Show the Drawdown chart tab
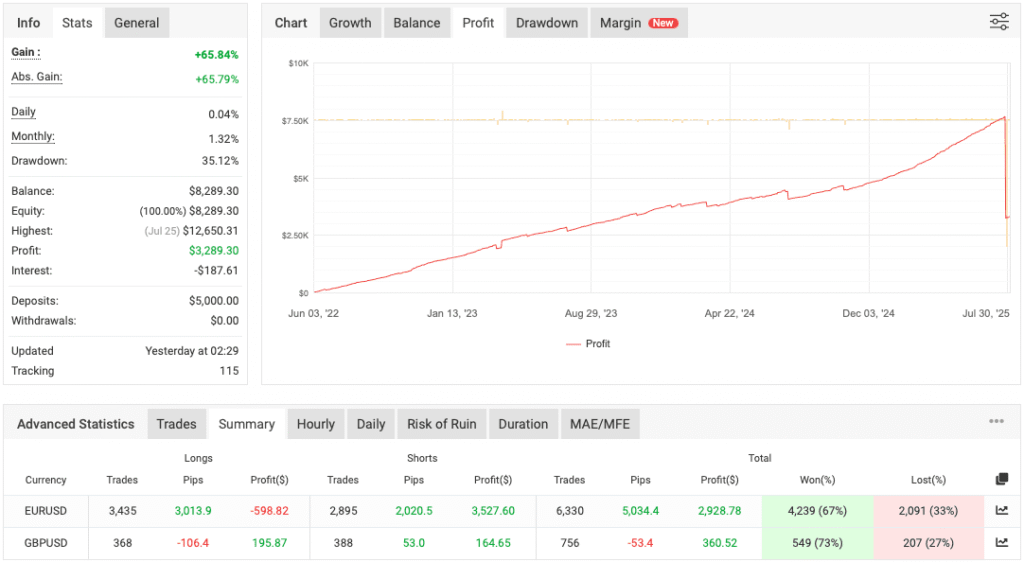The image size is (1024, 562). coord(547,23)
